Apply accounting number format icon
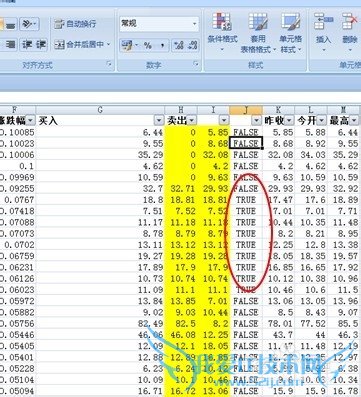 (127, 45)
